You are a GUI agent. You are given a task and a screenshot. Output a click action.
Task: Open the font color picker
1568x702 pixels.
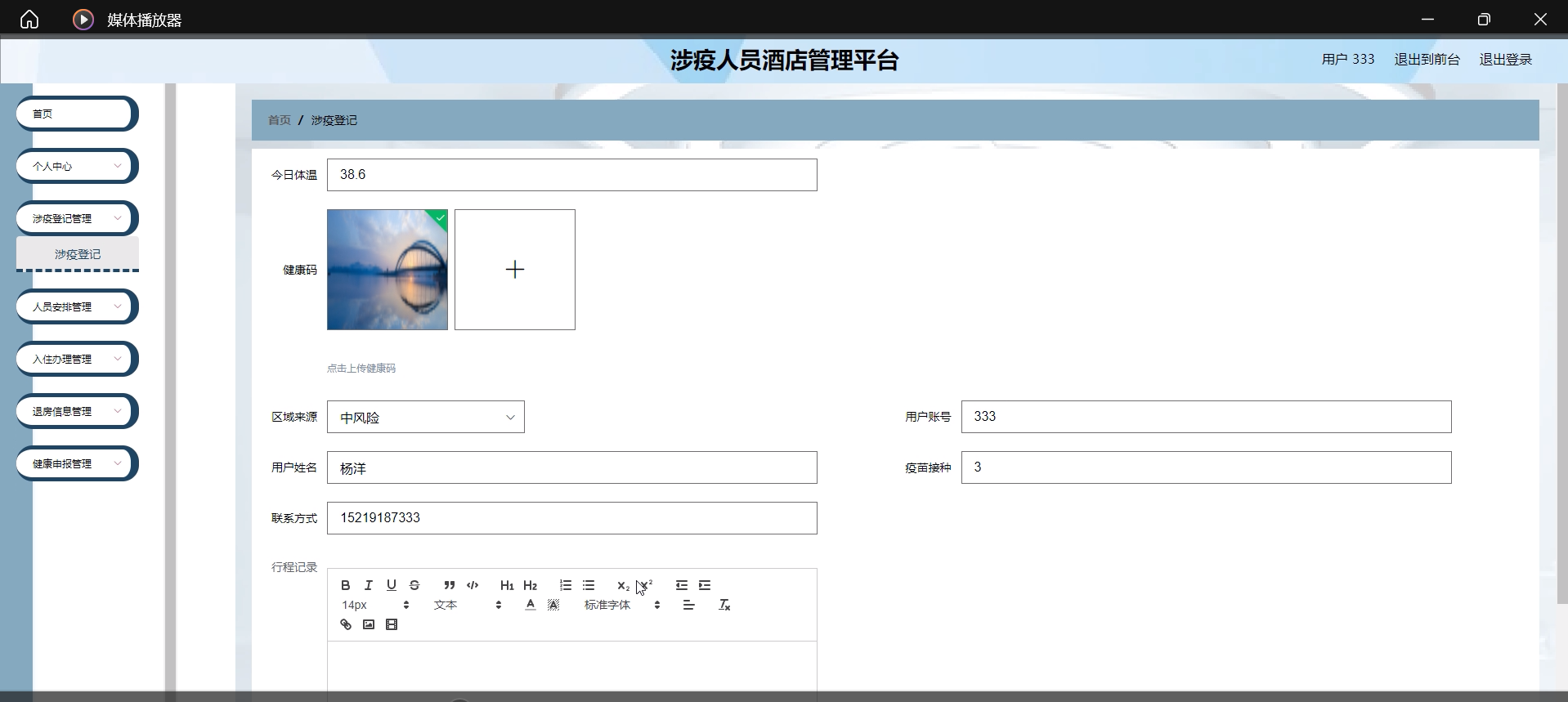click(531, 605)
